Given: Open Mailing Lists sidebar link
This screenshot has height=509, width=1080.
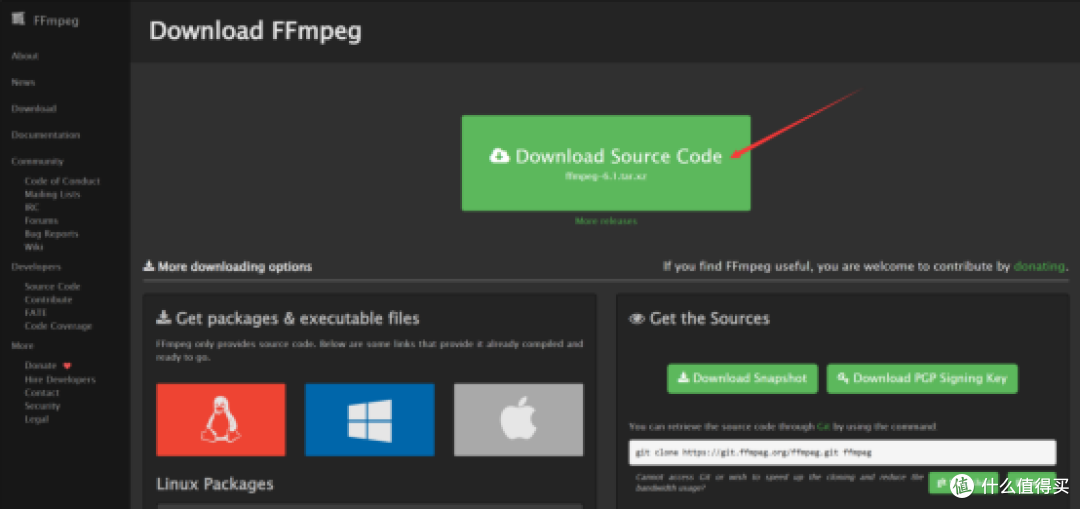Looking at the screenshot, I should [52, 194].
